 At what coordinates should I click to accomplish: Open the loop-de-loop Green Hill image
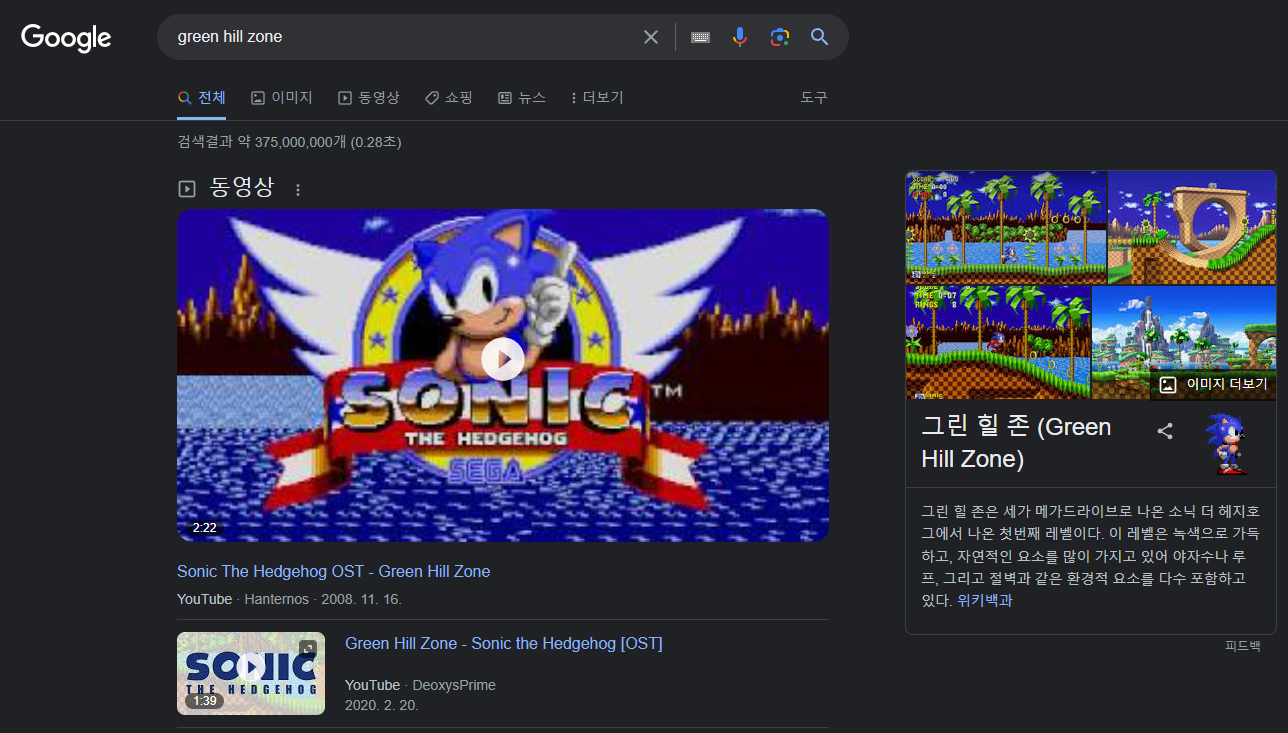pyautogui.click(x=1192, y=227)
